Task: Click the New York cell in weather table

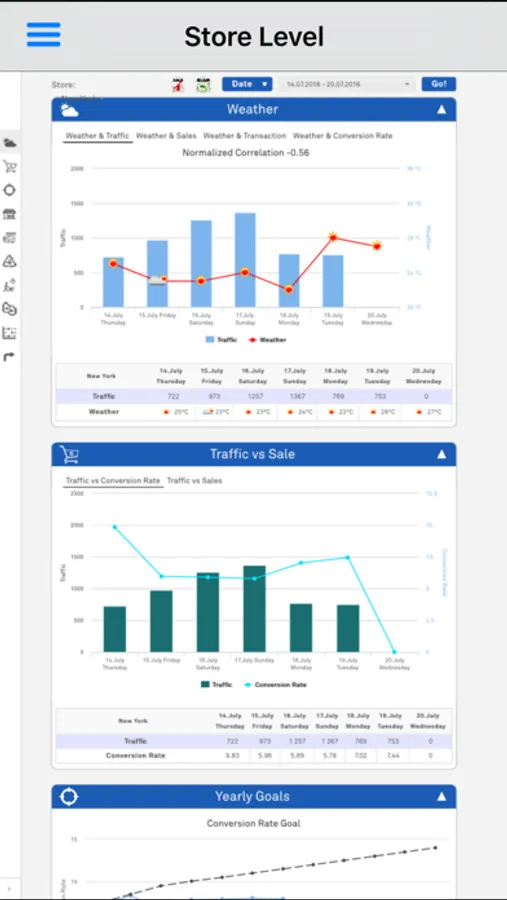Action: [101, 376]
